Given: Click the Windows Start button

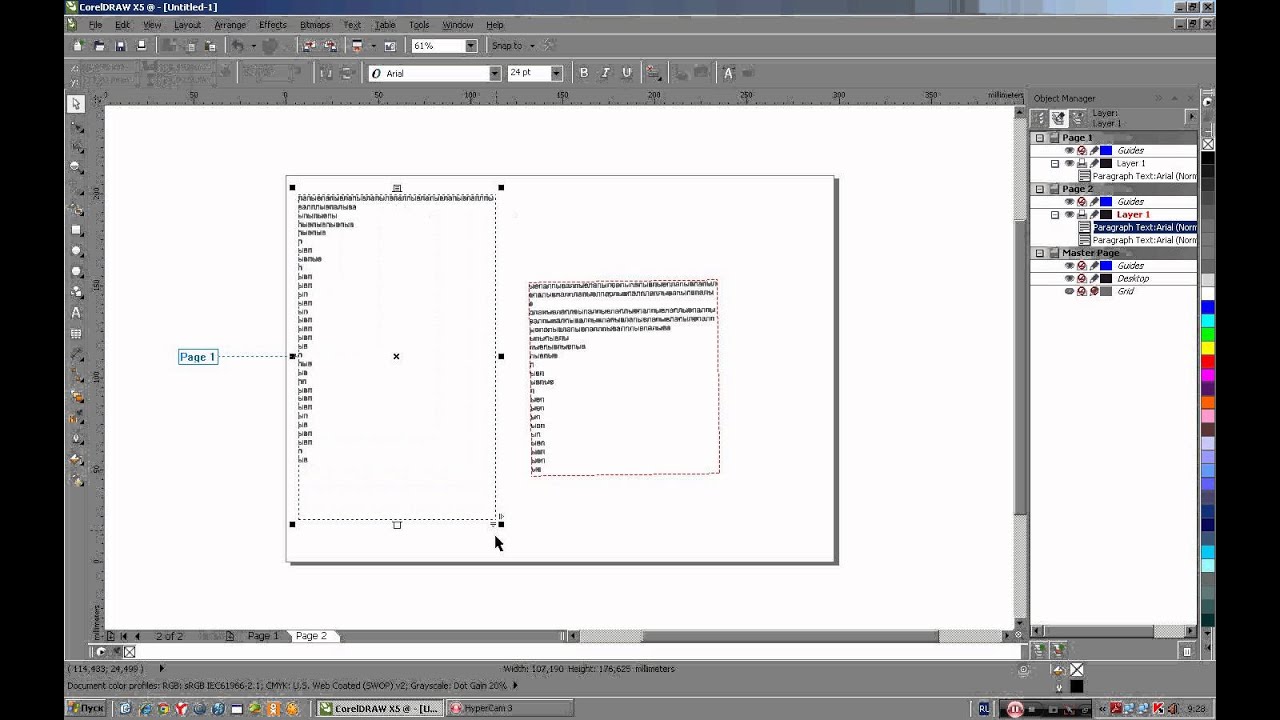Looking at the screenshot, I should pos(87,708).
